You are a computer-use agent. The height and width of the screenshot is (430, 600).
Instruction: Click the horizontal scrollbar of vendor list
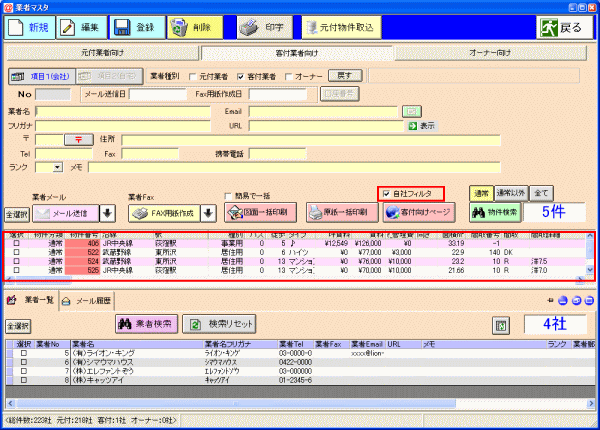pos(301,403)
